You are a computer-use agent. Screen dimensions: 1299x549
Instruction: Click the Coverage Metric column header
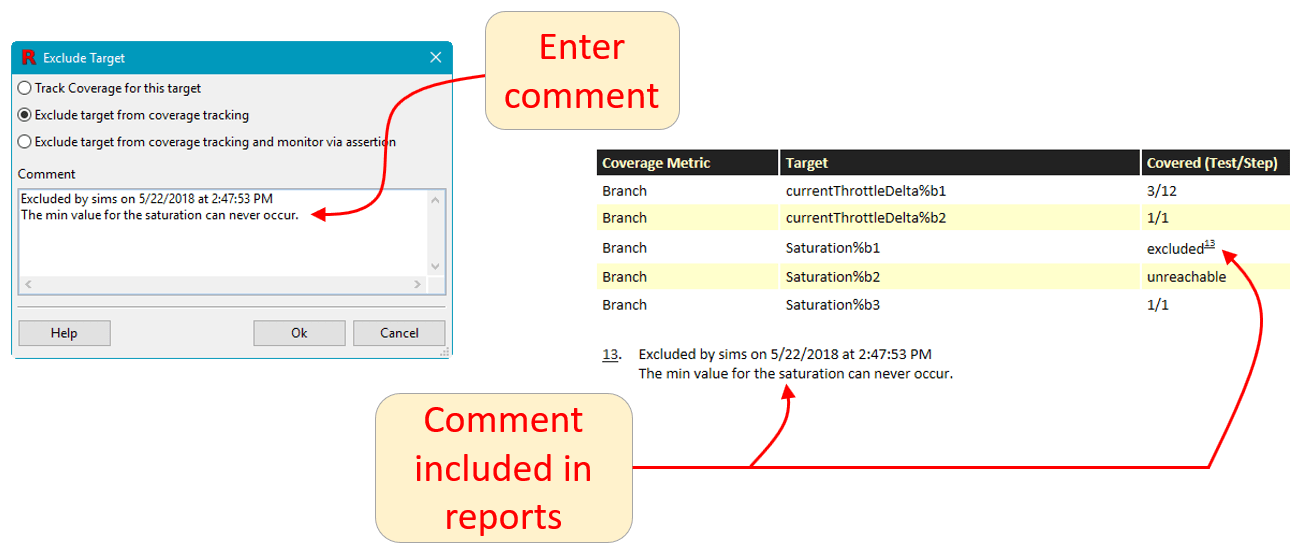[687, 162]
